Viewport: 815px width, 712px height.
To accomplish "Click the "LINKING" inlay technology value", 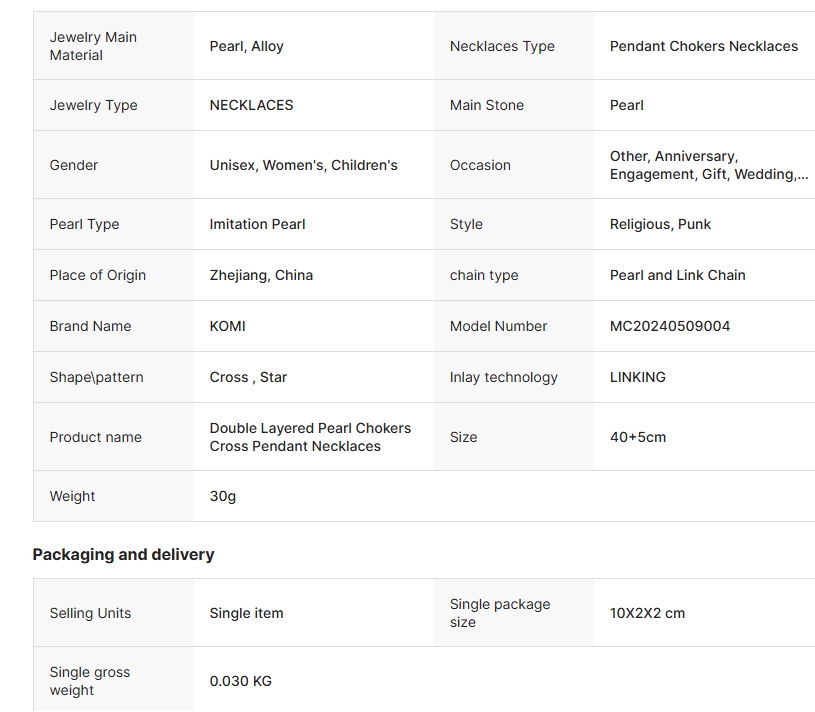I will point(637,377).
